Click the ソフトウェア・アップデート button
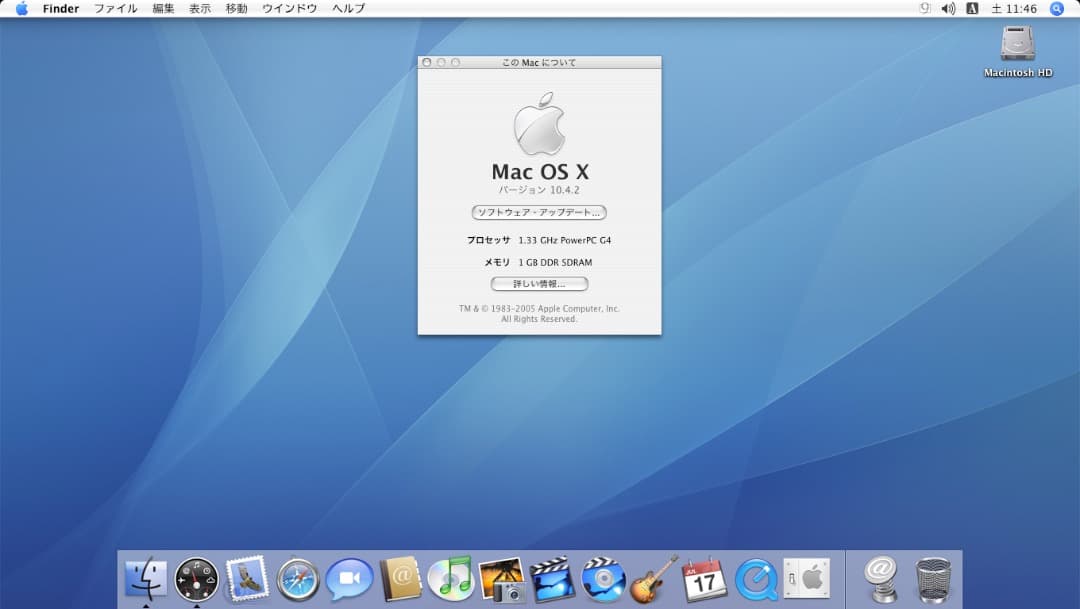1080x609 pixels. pyautogui.click(x=540, y=212)
